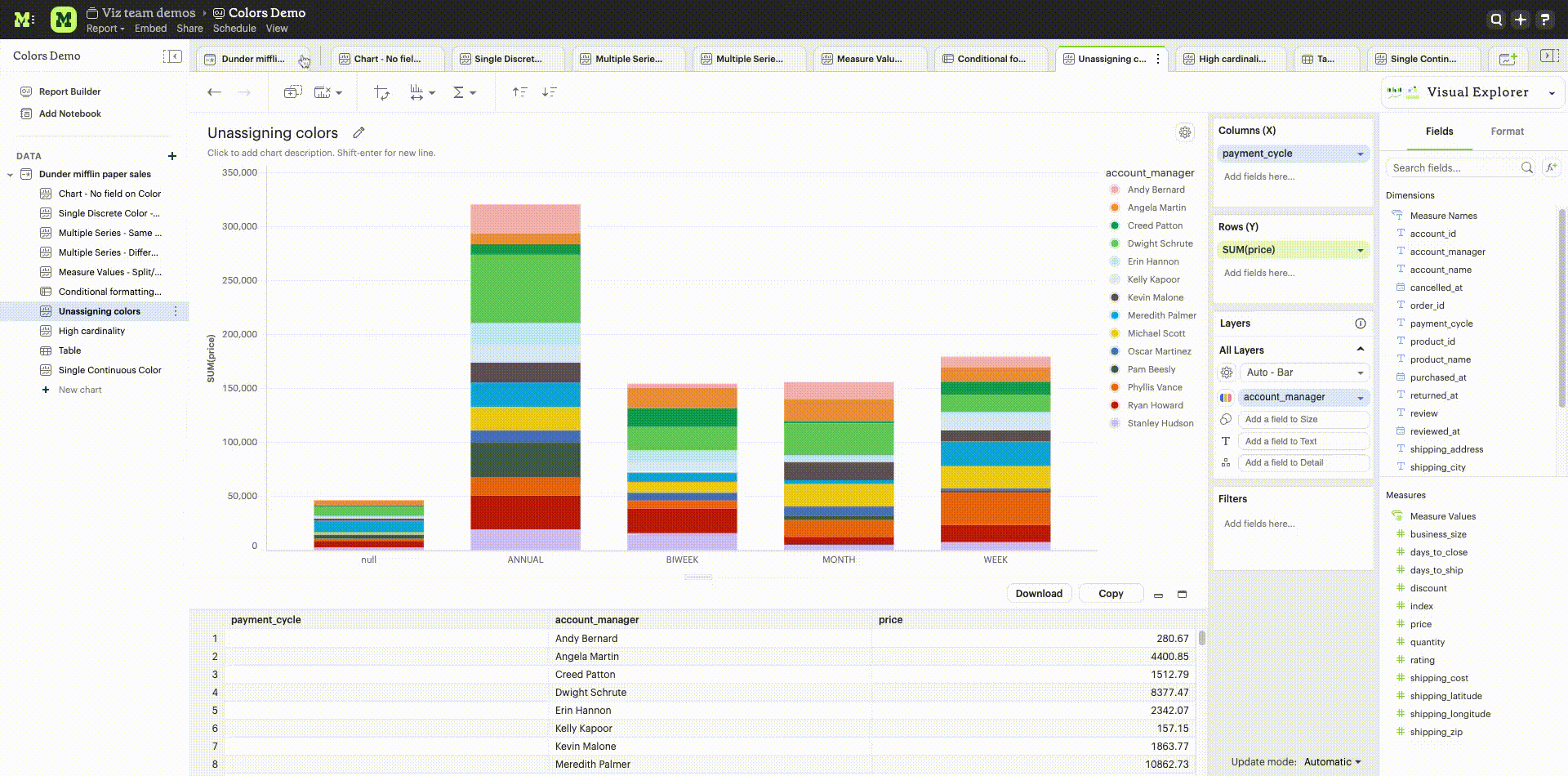Screen dimensions: 1568x776
Task: Open the Report menu dropdown
Action: [105, 29]
